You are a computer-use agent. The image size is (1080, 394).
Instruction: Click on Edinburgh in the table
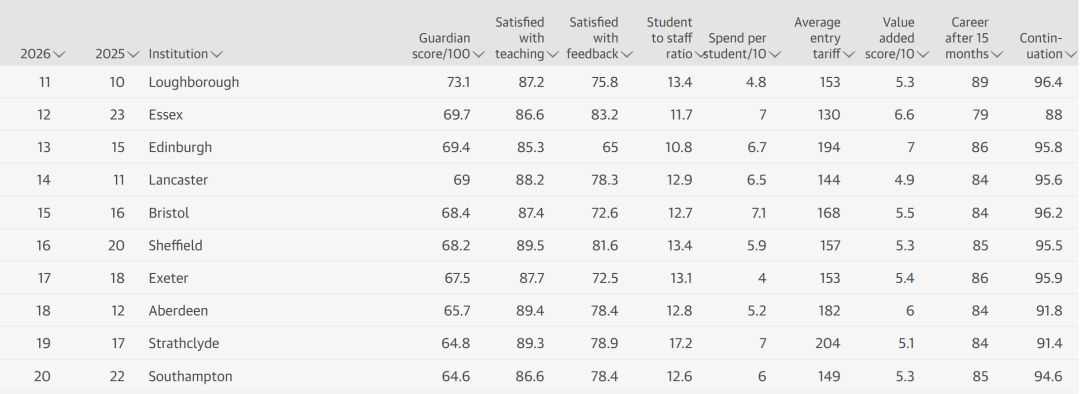[x=180, y=147]
